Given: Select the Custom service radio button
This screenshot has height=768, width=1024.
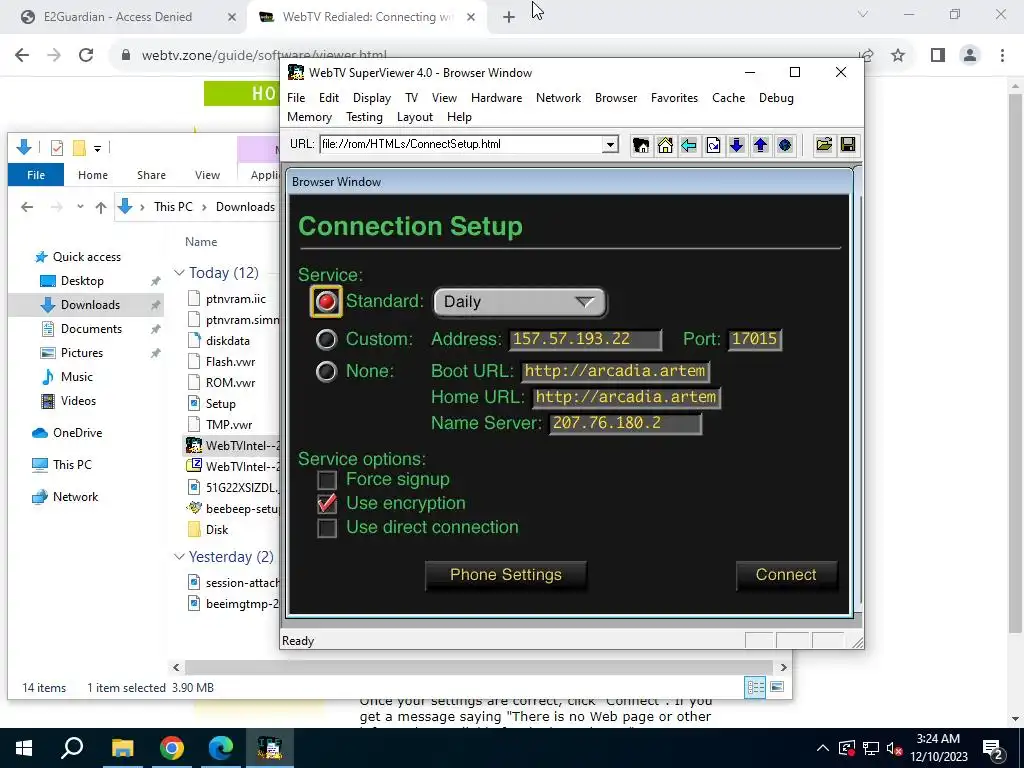Looking at the screenshot, I should [326, 339].
